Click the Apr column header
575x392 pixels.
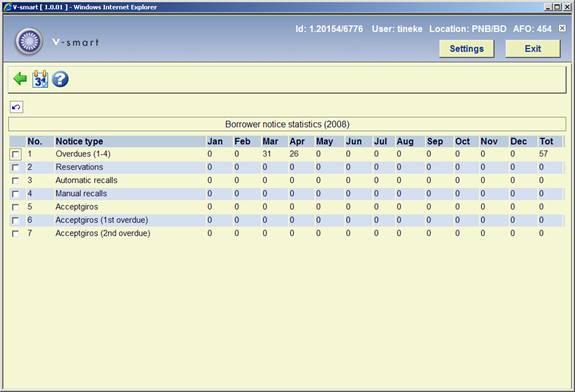(297, 142)
